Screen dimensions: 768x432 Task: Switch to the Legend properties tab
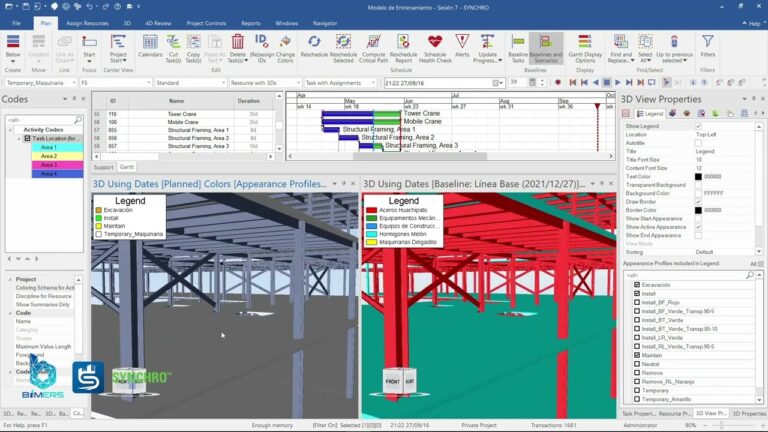pos(650,113)
